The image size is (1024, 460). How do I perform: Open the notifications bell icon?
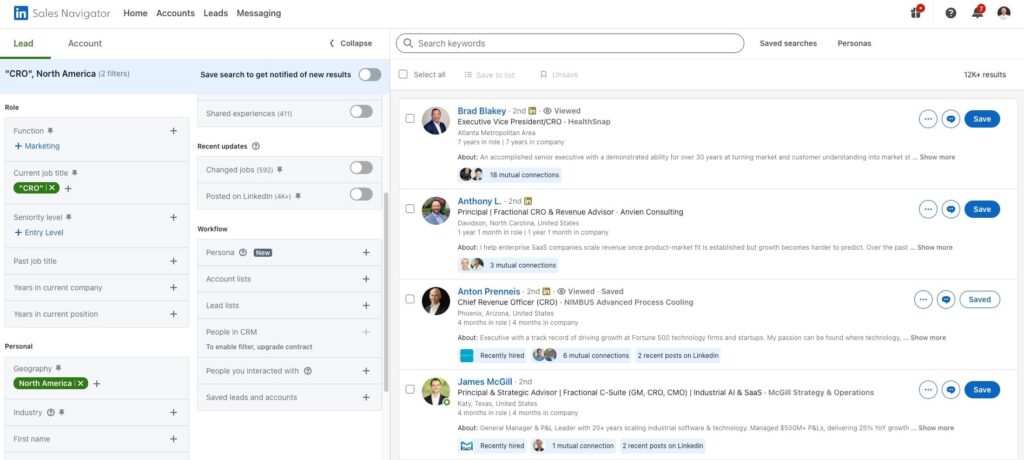pyautogui.click(x=978, y=12)
